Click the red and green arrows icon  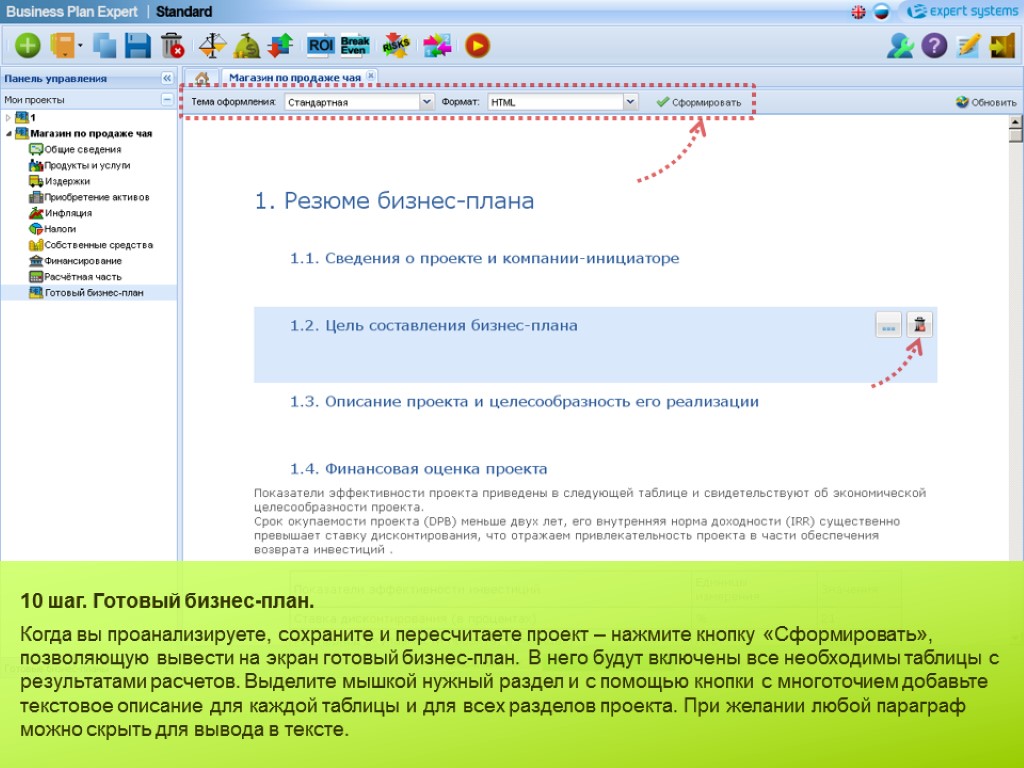coord(281,46)
